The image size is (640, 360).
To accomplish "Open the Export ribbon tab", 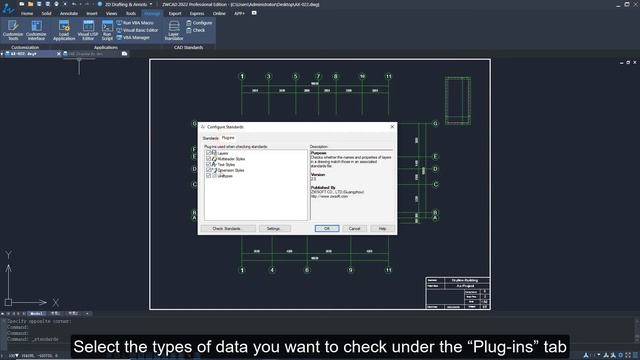I will pyautogui.click(x=175, y=13).
